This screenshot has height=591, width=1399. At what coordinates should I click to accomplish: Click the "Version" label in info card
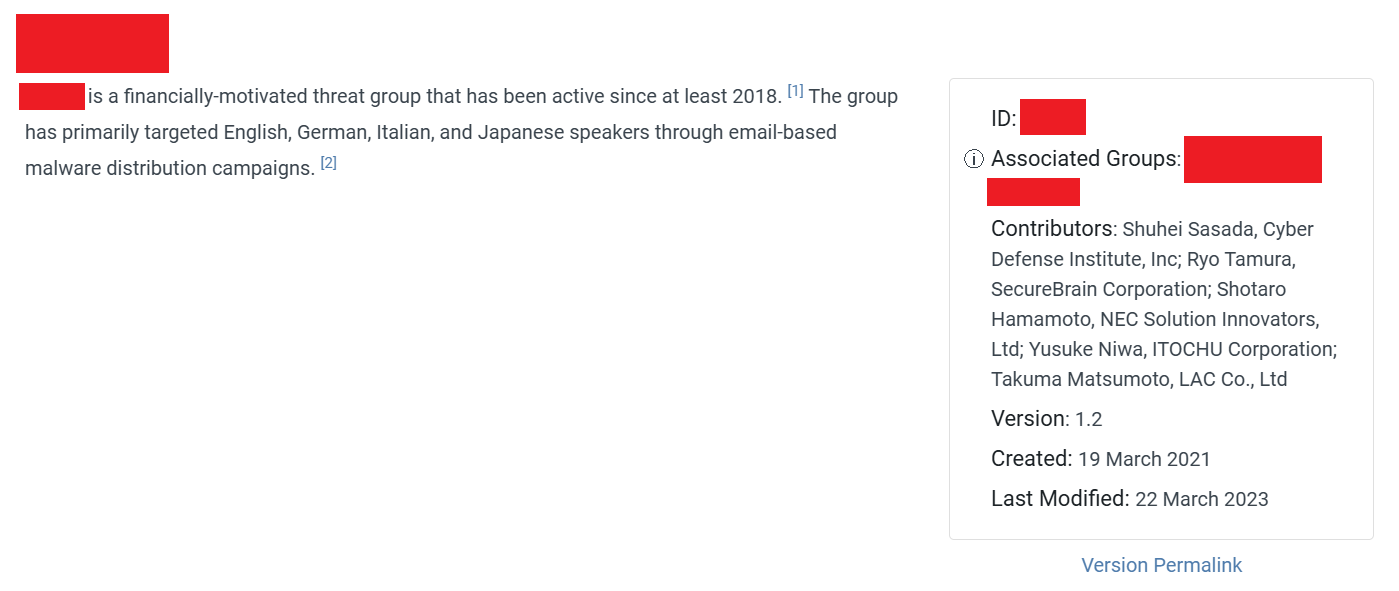pos(1028,418)
